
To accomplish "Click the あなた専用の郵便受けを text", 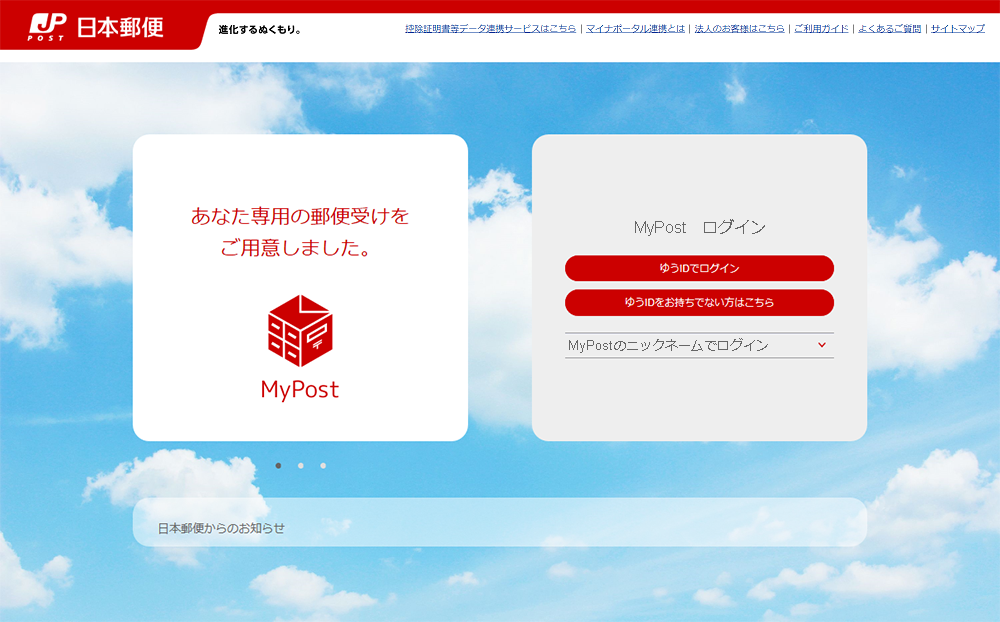I will coord(300,216).
